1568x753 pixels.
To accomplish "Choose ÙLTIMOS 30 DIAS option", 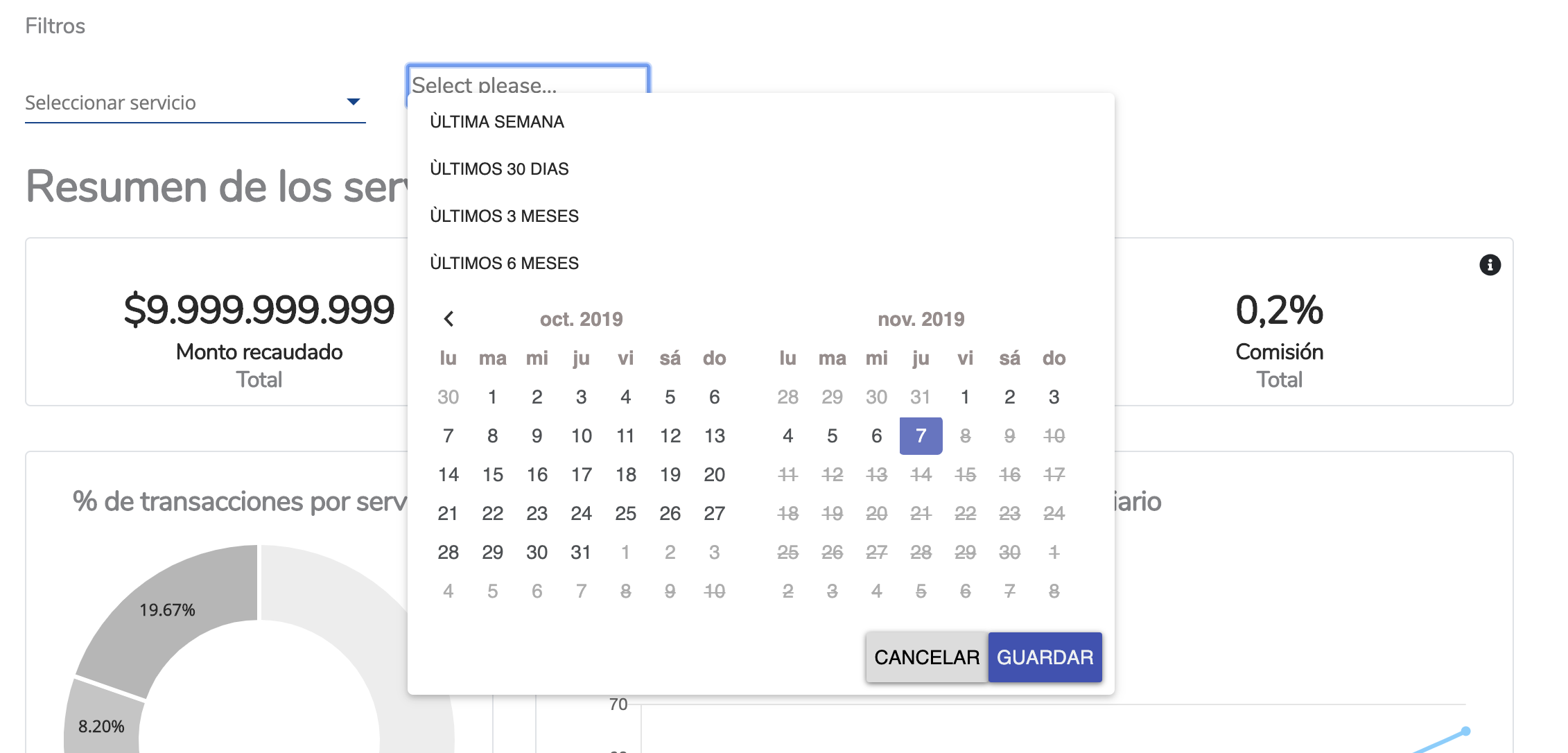I will (x=499, y=168).
